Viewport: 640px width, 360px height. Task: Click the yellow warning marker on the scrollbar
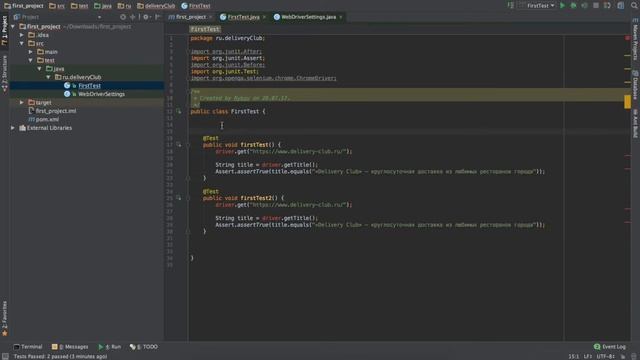627,101
